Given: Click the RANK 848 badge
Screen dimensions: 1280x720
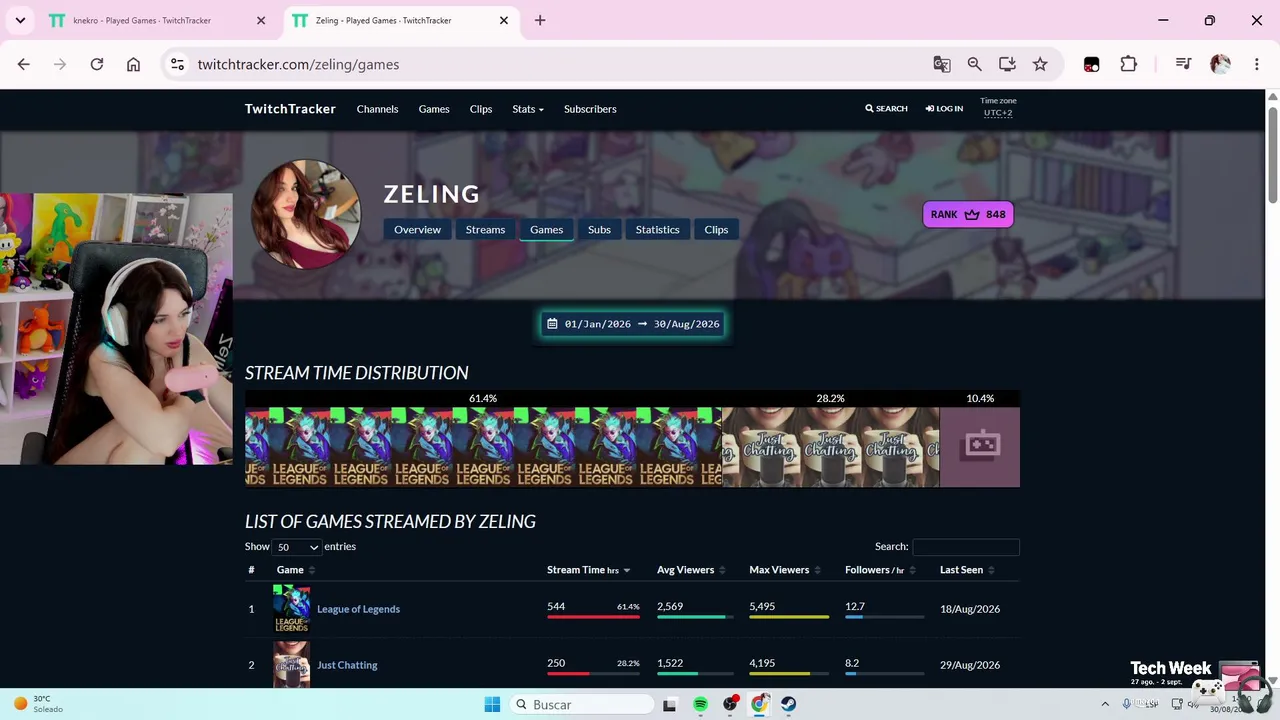Looking at the screenshot, I should point(968,214).
